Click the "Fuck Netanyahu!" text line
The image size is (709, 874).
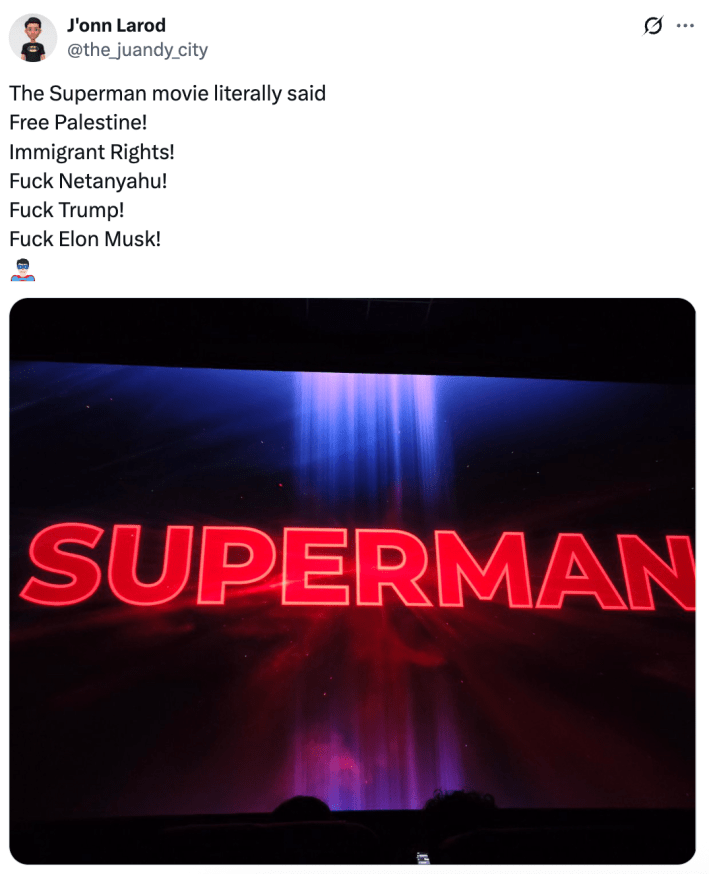88,181
